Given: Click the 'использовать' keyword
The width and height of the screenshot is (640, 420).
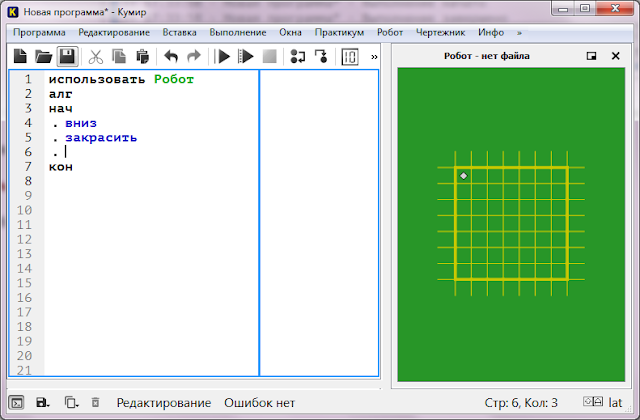Looking at the screenshot, I should coord(97,79).
